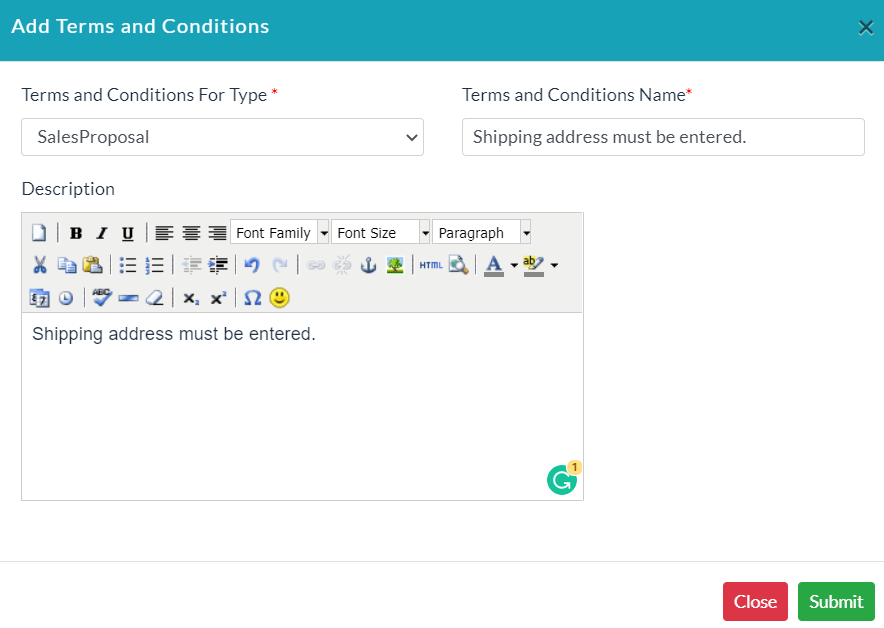884x628 pixels.
Task: Toggle underline formatting in the editor toolbar
Action: coord(128,233)
